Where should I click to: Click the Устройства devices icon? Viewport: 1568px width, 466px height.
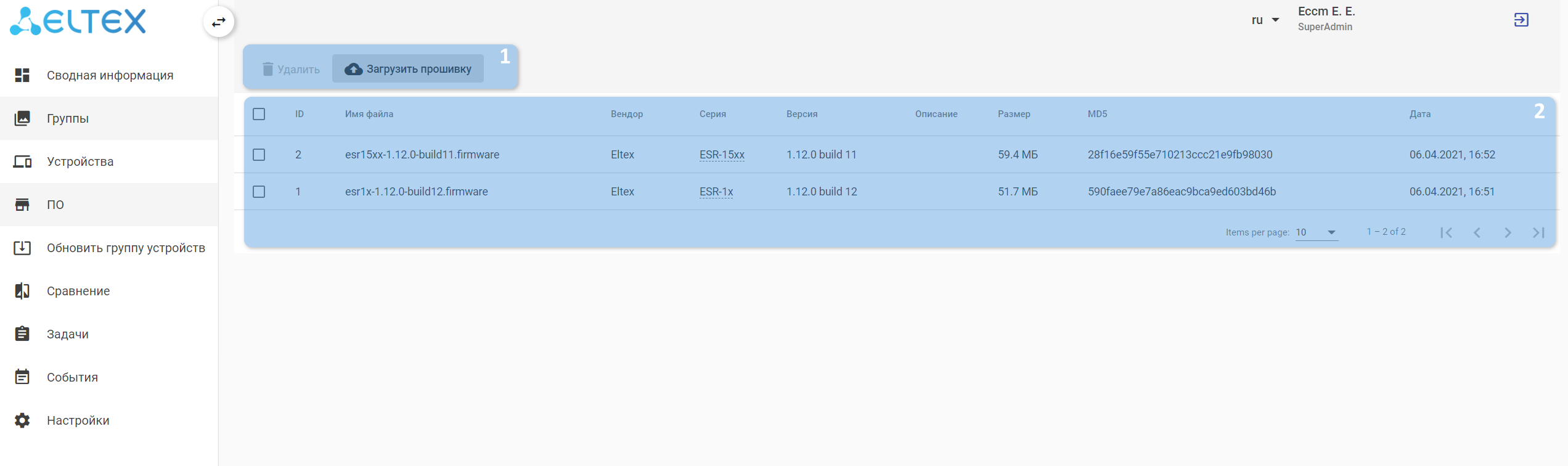tap(22, 161)
